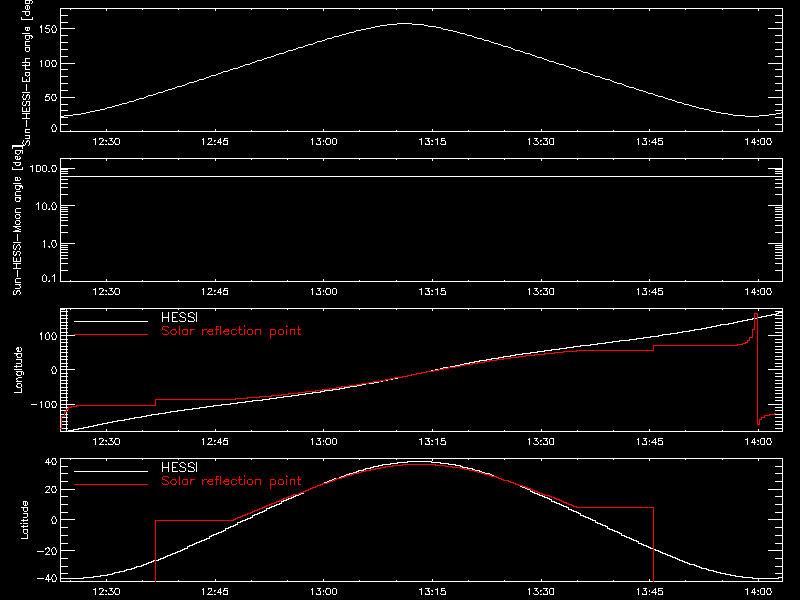800x600 pixels.
Task: Click 13:15 time label below Earth angle plot
Action: pyautogui.click(x=432, y=141)
